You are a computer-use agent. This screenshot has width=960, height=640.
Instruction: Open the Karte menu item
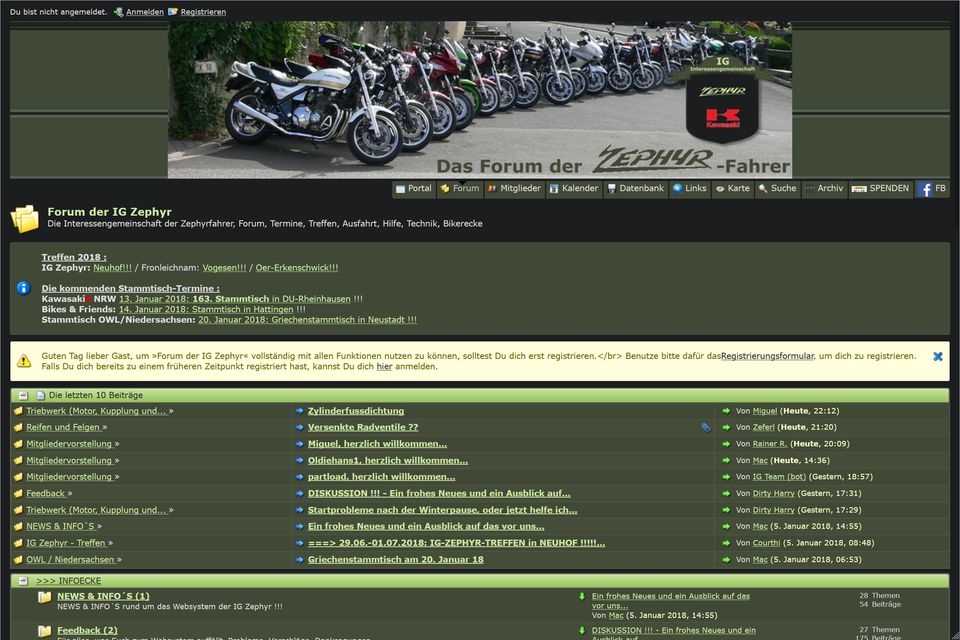pyautogui.click(x=733, y=189)
